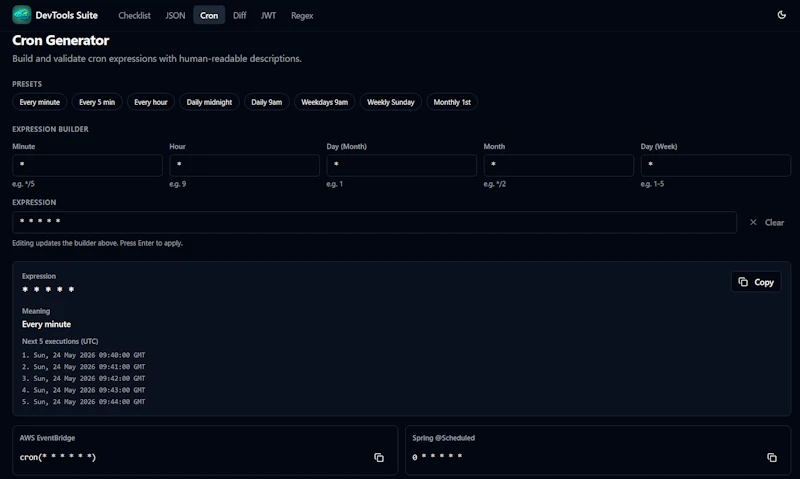Open the JWT tab
This screenshot has width=800, height=479.
pos(268,15)
